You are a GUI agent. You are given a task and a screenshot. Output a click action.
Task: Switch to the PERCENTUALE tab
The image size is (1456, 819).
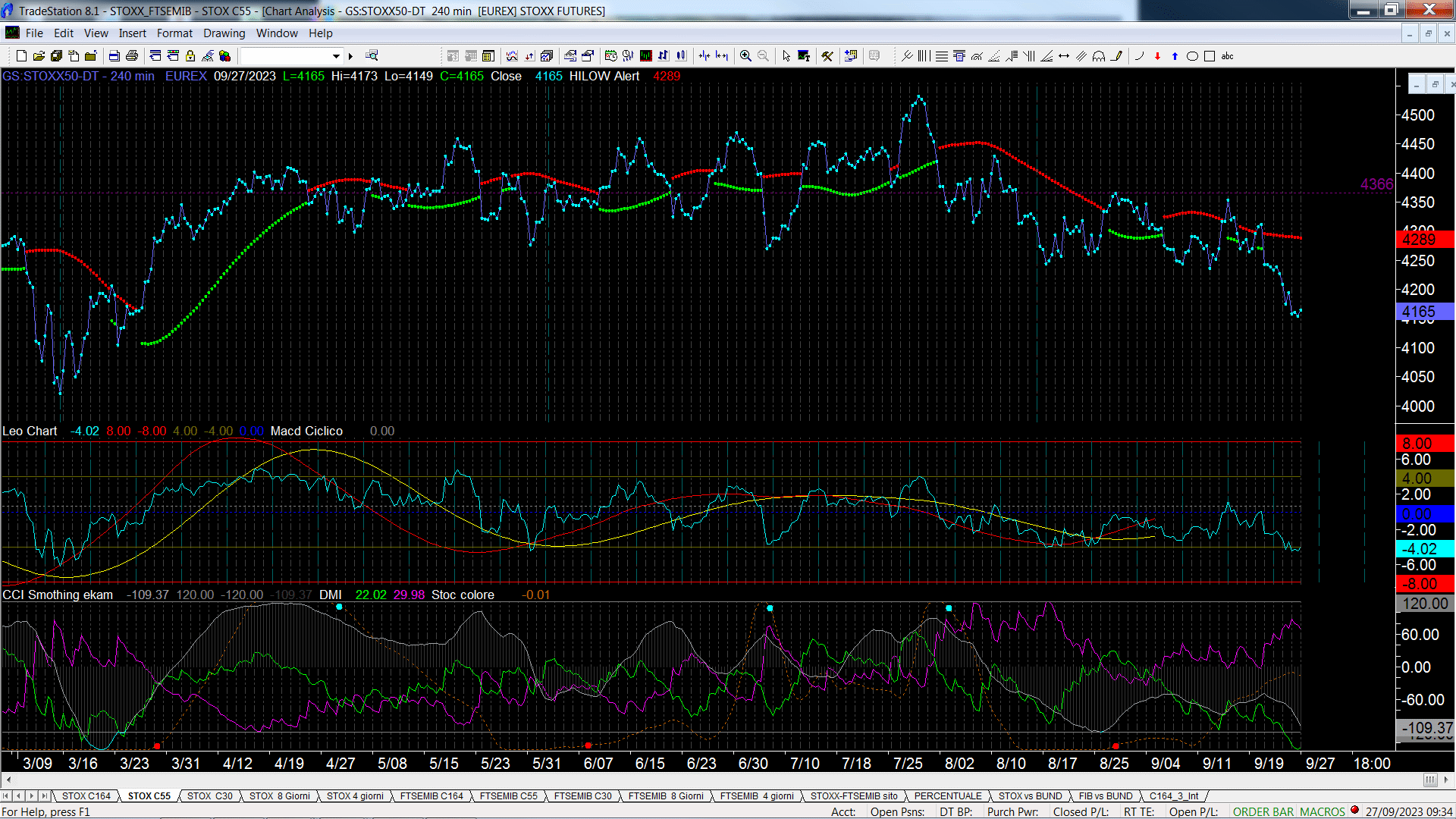pos(947,796)
